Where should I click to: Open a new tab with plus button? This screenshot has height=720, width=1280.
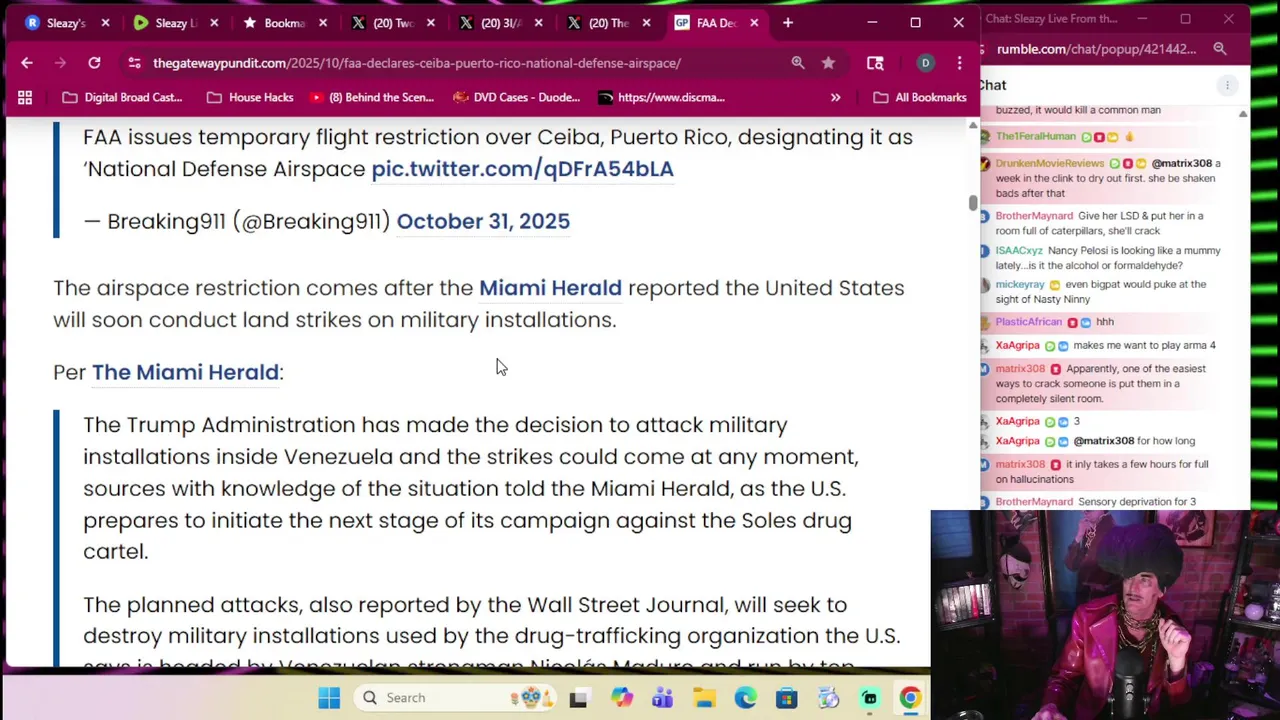click(788, 22)
